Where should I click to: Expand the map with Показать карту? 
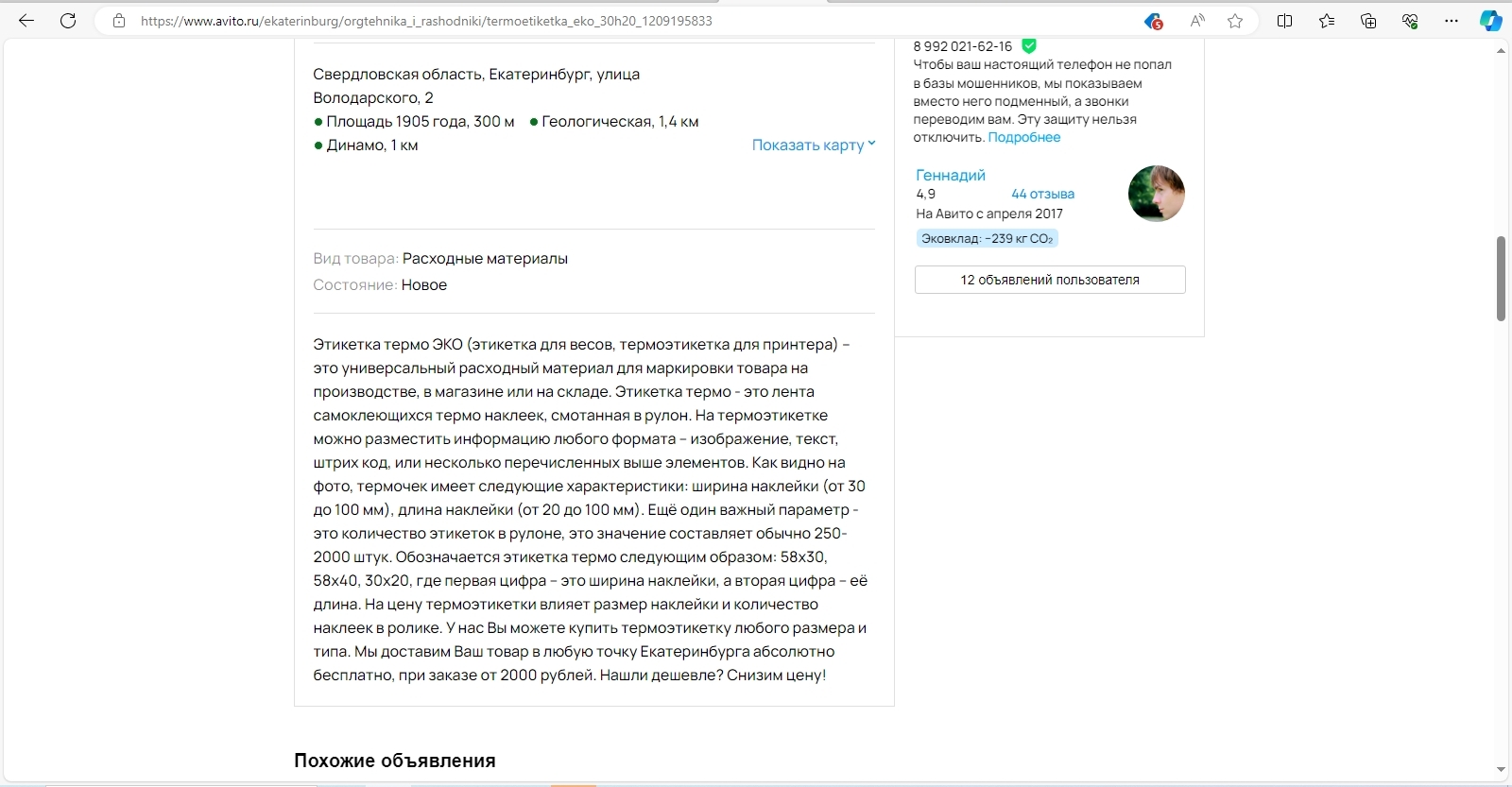814,145
